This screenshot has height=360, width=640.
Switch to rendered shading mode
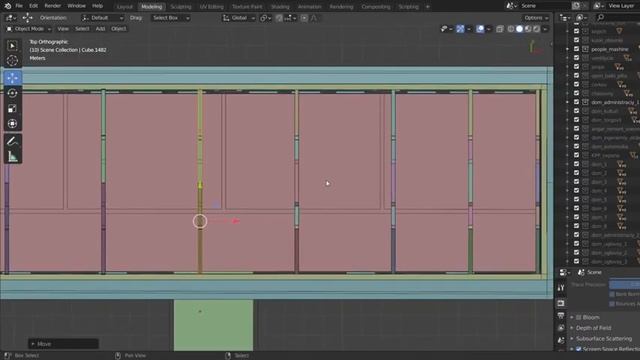tap(536, 29)
